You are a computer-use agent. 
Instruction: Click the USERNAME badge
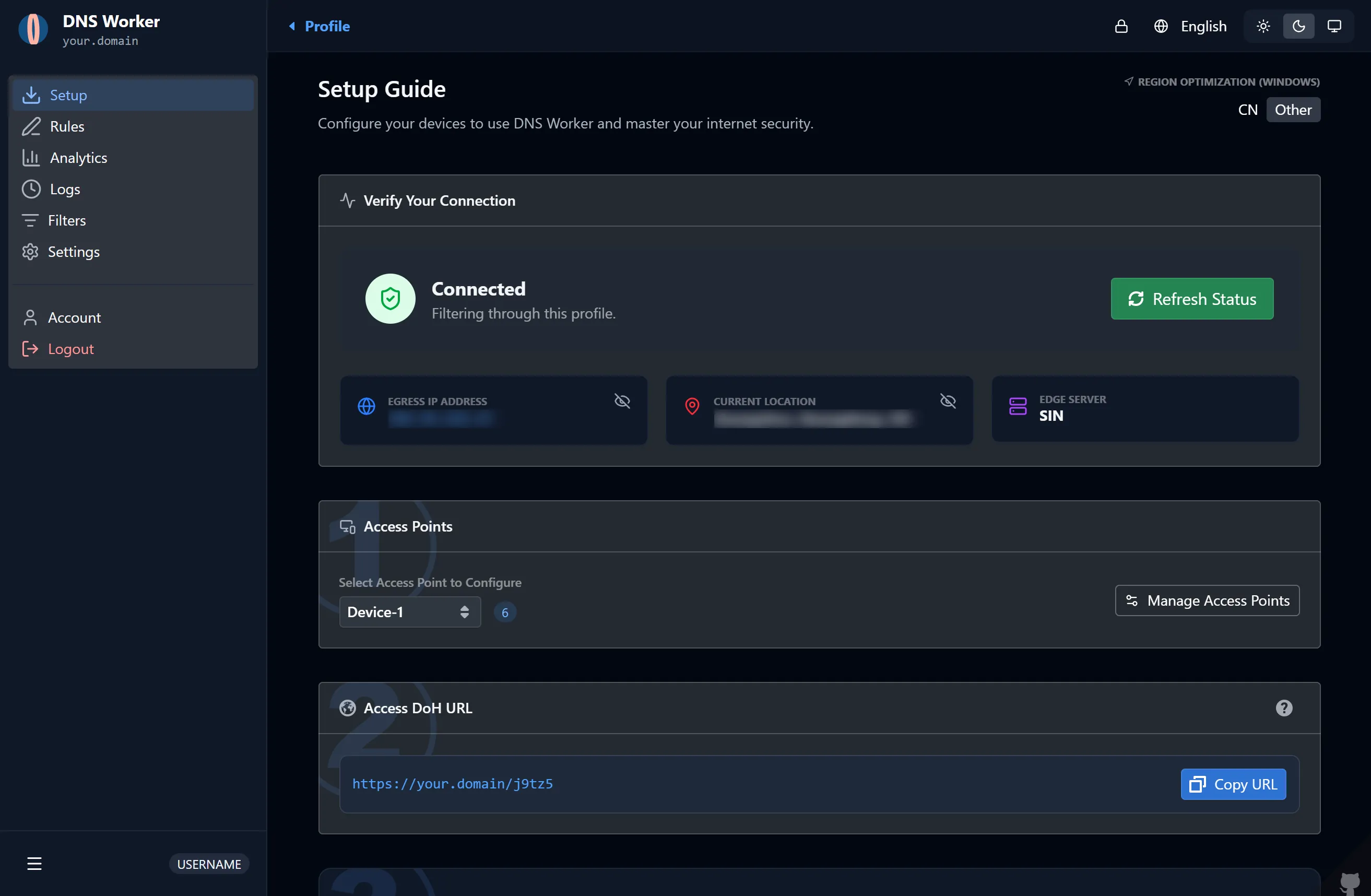point(209,864)
